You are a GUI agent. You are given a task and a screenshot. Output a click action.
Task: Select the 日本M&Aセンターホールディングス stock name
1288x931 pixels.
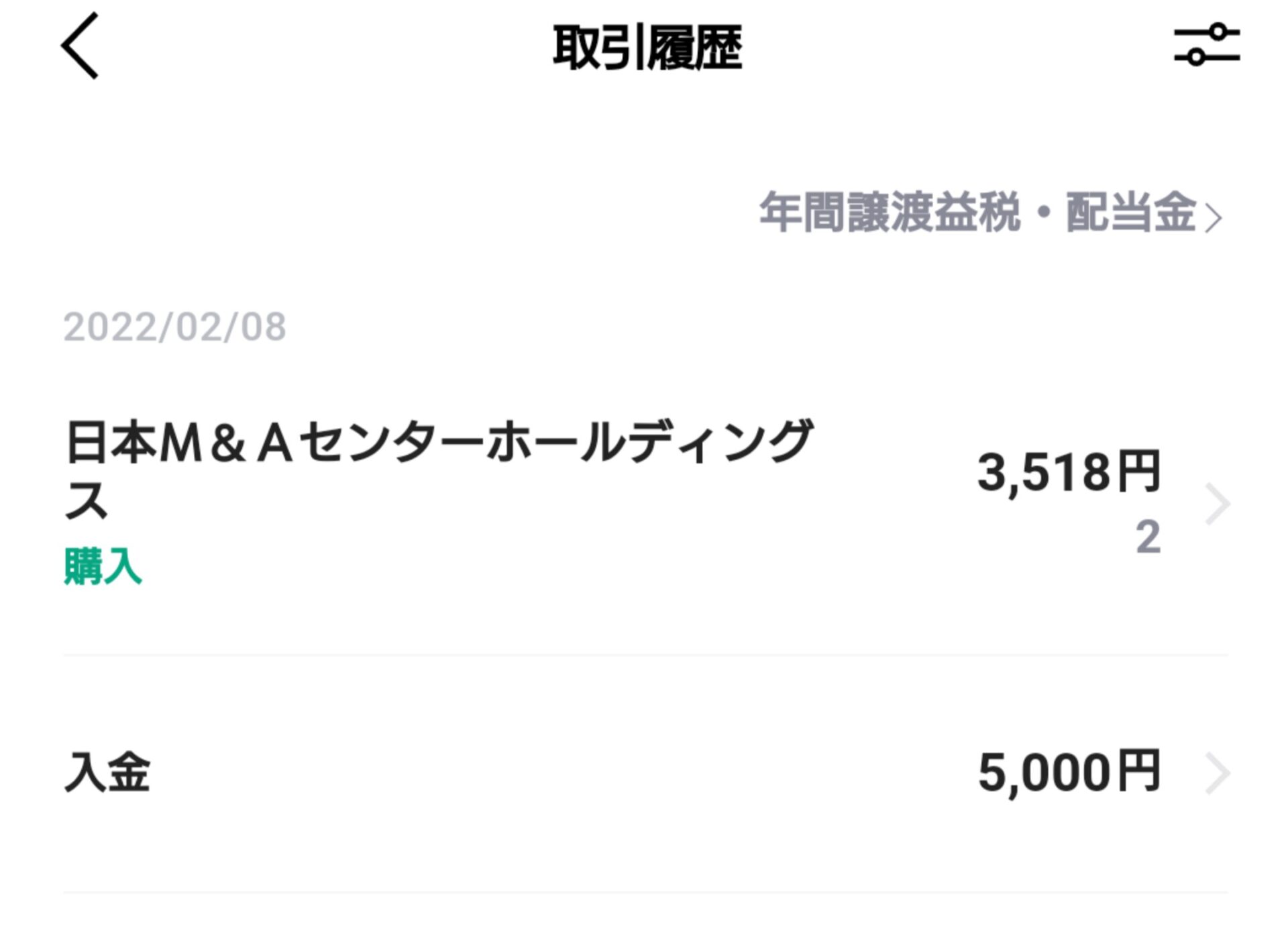click(x=439, y=443)
